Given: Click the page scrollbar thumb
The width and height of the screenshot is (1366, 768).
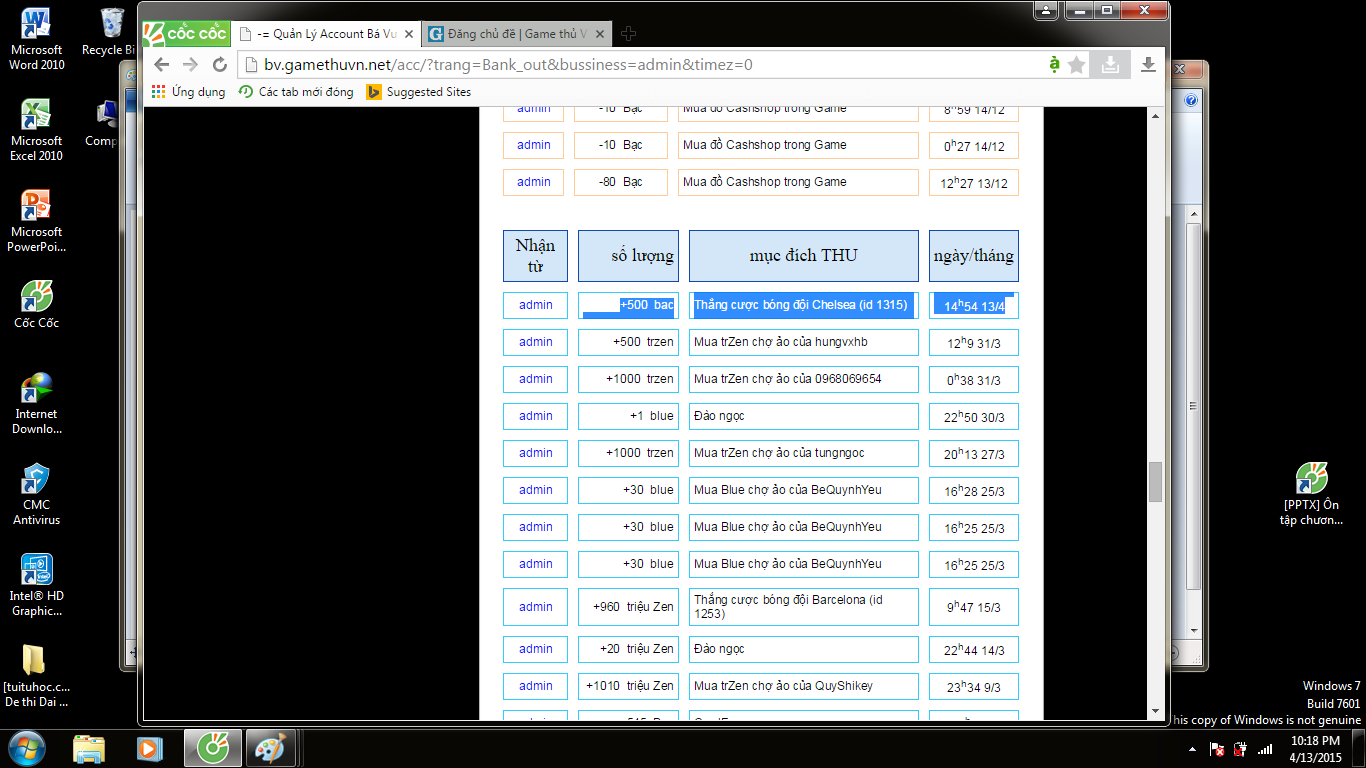Looking at the screenshot, I should coord(1156,482).
